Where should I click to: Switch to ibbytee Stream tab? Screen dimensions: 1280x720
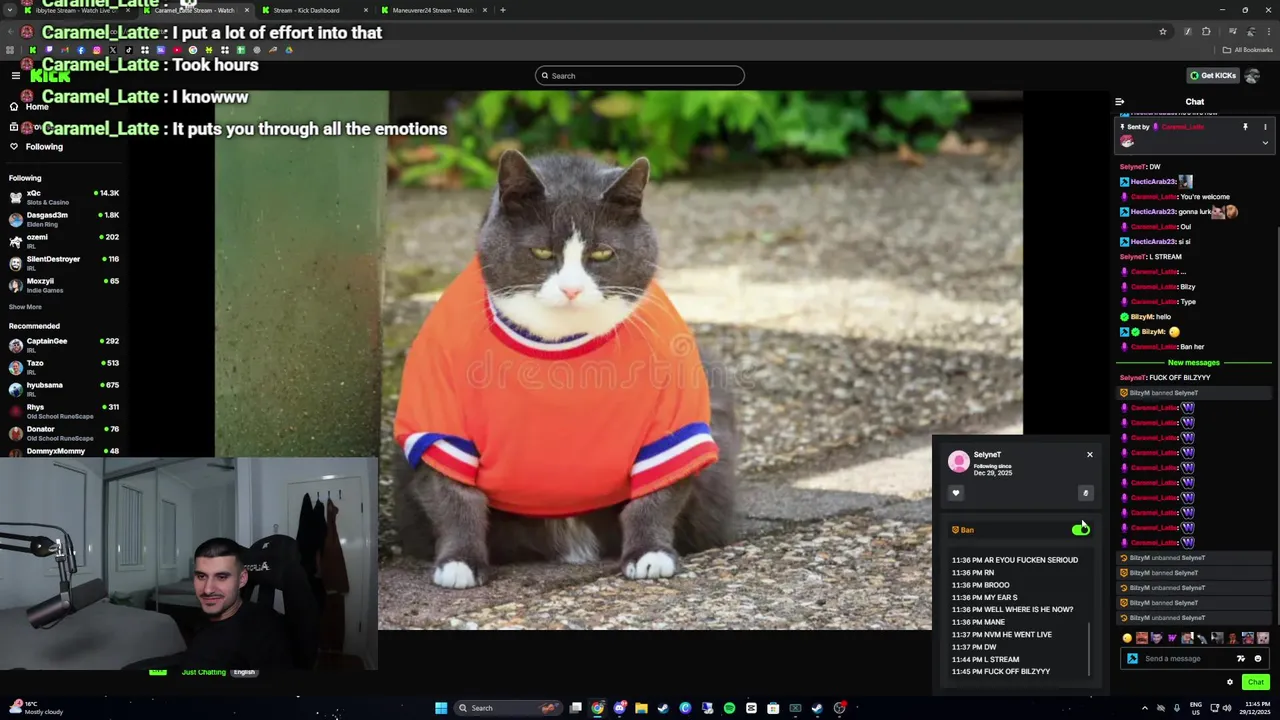pyautogui.click(x=75, y=10)
